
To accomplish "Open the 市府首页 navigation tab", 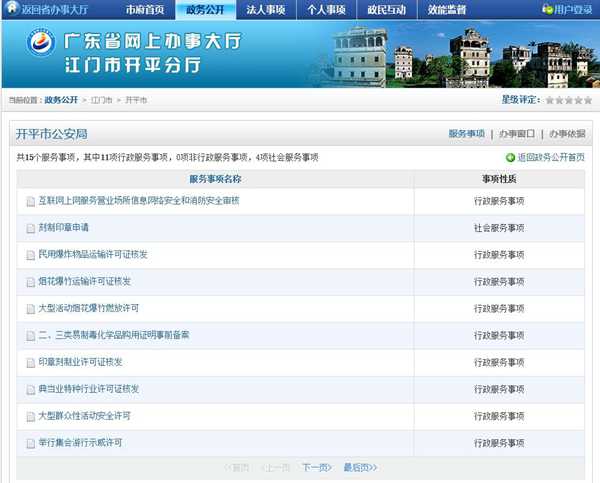I will pos(145,9).
